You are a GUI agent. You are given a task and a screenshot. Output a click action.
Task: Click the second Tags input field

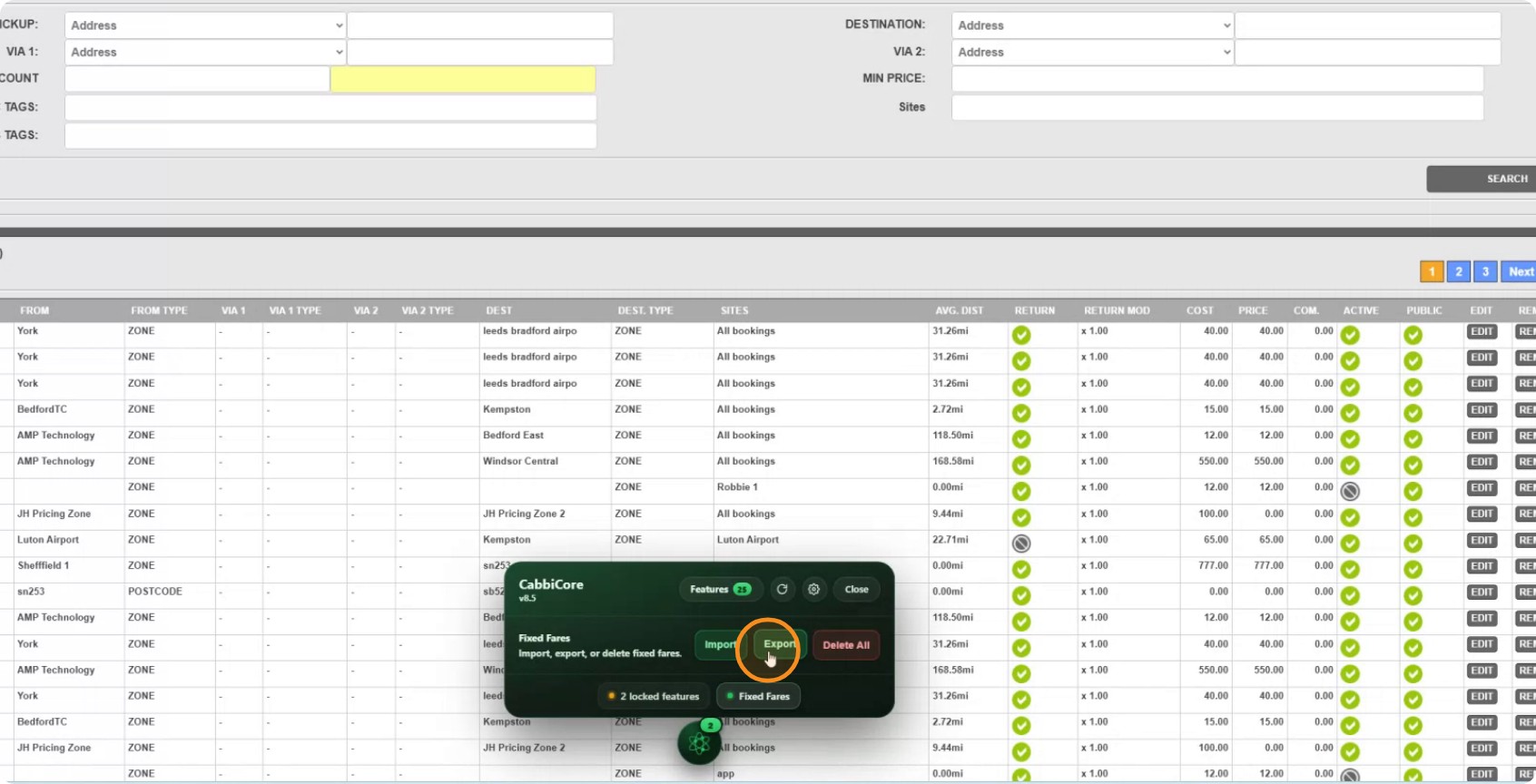[x=330, y=135]
